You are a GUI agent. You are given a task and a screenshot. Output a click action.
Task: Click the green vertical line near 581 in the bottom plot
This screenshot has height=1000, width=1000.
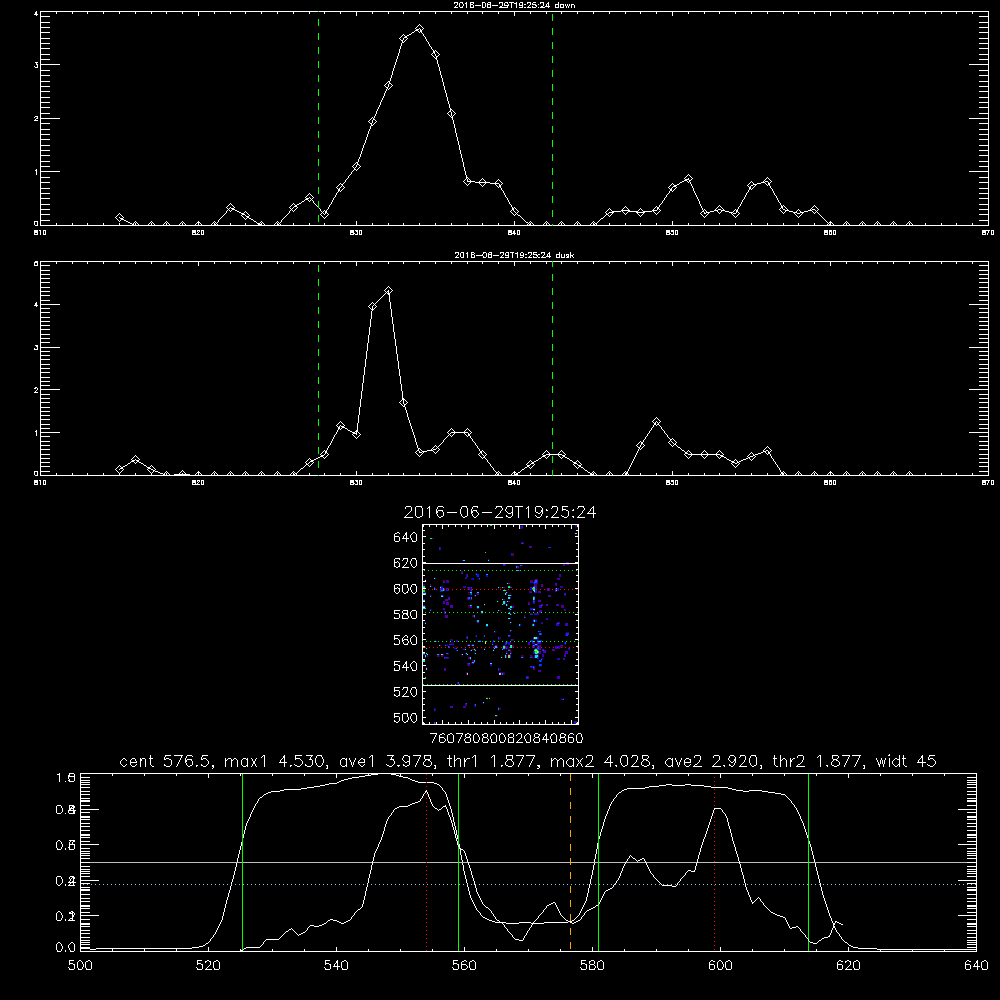click(x=598, y=861)
